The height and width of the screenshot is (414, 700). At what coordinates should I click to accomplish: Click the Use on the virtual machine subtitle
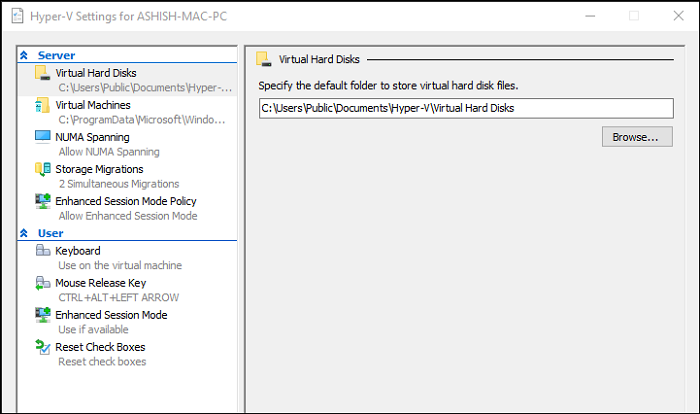coord(120,265)
